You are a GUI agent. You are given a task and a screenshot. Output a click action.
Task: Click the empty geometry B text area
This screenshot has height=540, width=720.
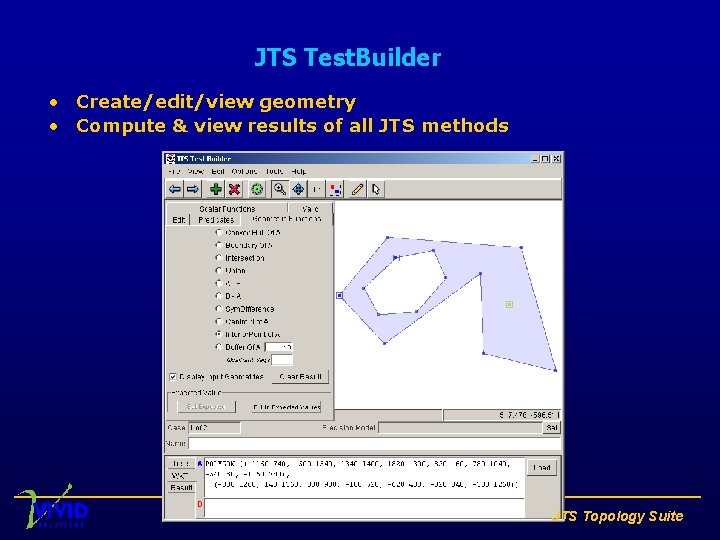click(364, 508)
